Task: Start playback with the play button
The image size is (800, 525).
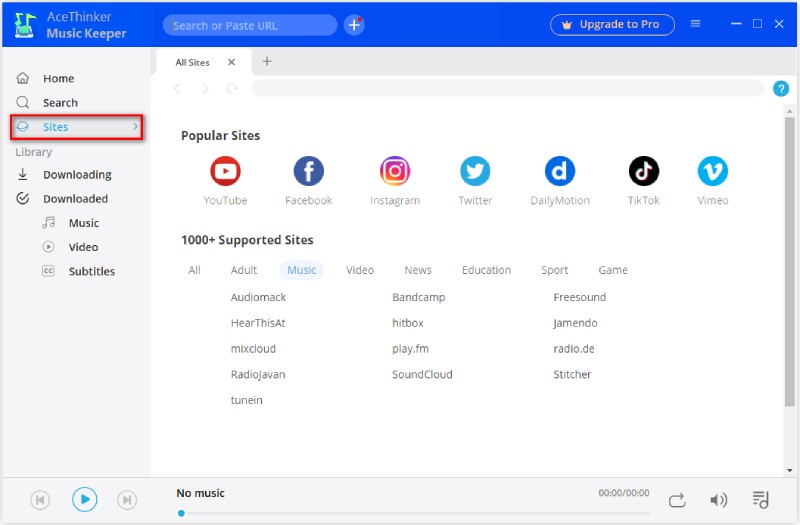Action: click(x=85, y=499)
